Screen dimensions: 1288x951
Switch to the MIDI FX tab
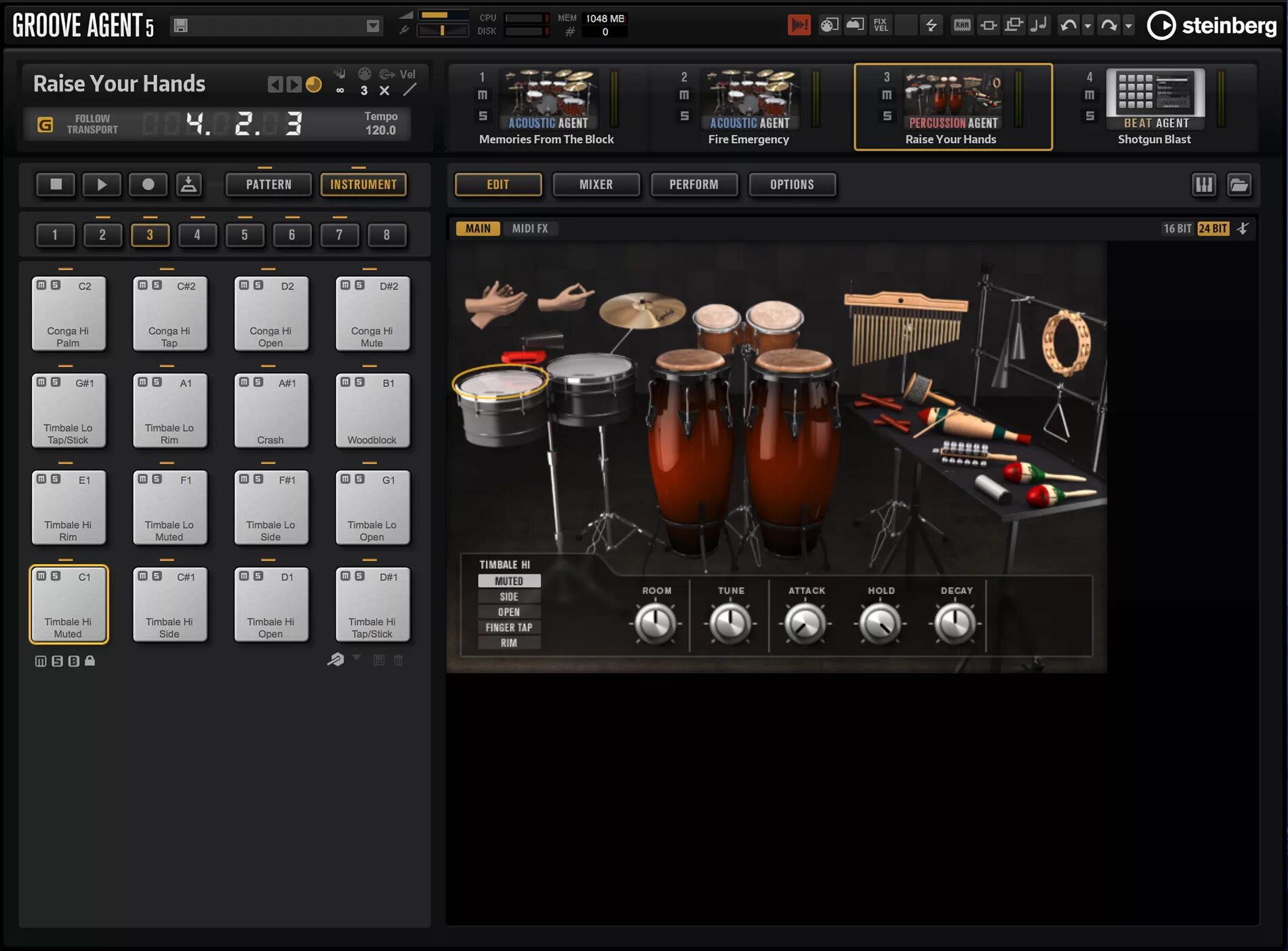[x=532, y=228]
